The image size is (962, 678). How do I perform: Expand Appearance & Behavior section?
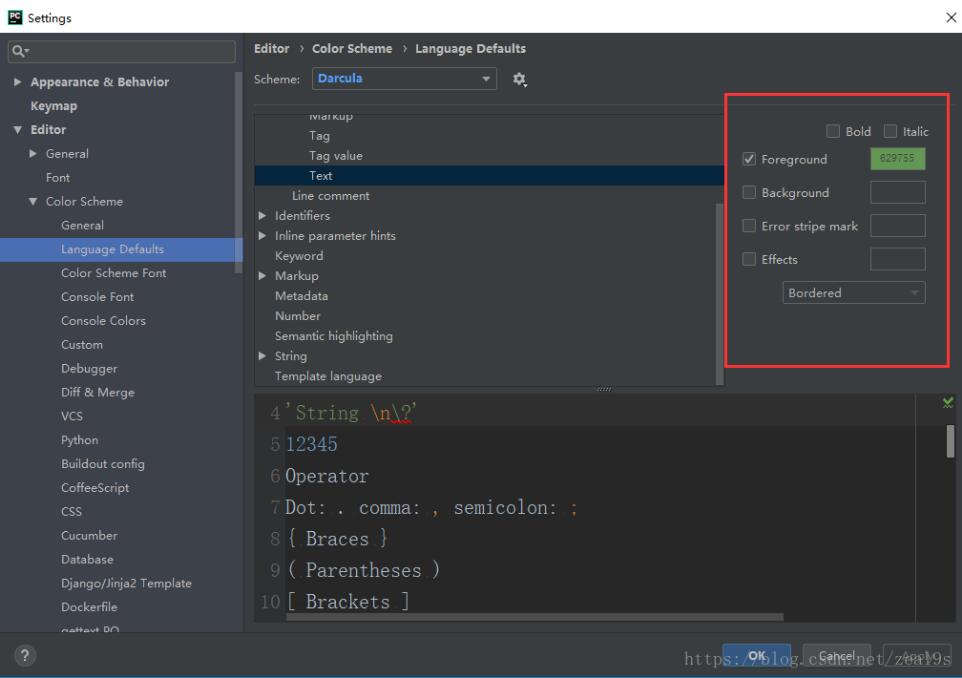tap(17, 82)
